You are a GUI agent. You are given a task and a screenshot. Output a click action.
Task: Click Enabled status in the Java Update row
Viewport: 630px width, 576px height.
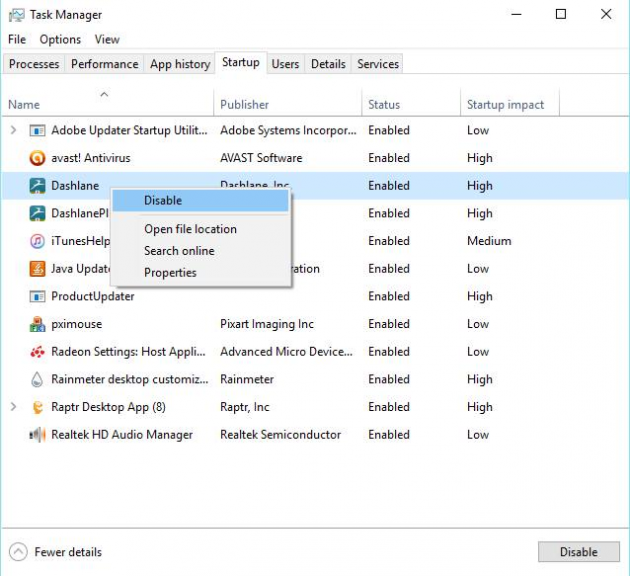click(389, 269)
